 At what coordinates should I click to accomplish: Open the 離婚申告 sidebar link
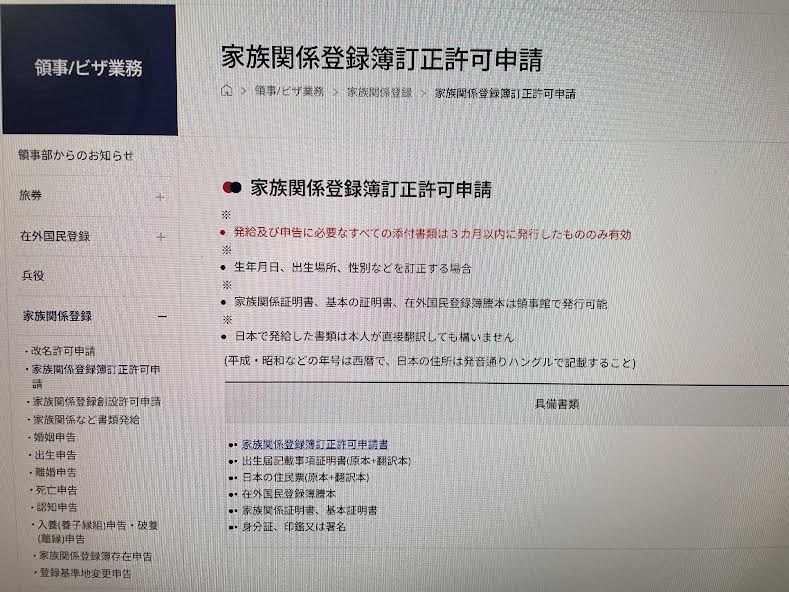coord(55,472)
